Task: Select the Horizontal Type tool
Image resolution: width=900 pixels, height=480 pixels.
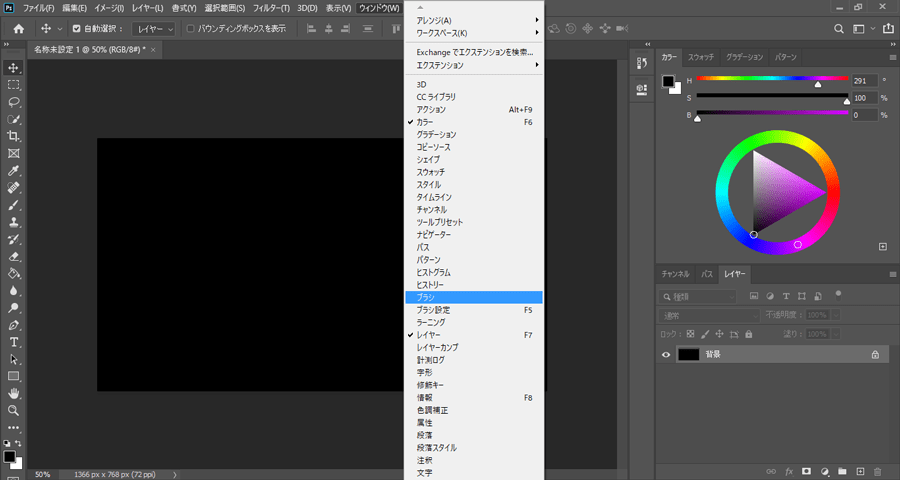Action: (14, 342)
